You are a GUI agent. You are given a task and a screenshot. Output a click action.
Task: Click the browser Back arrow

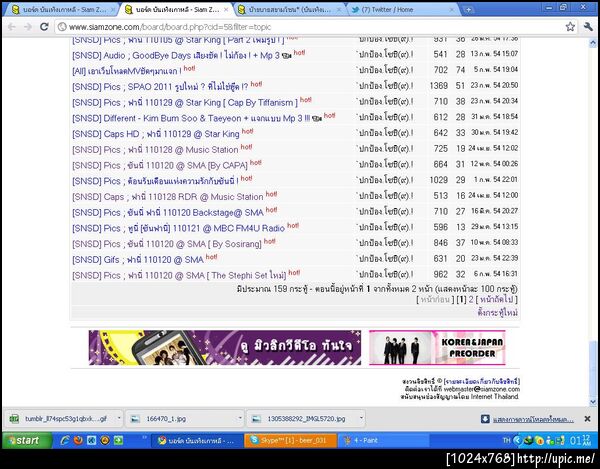click(x=11, y=27)
